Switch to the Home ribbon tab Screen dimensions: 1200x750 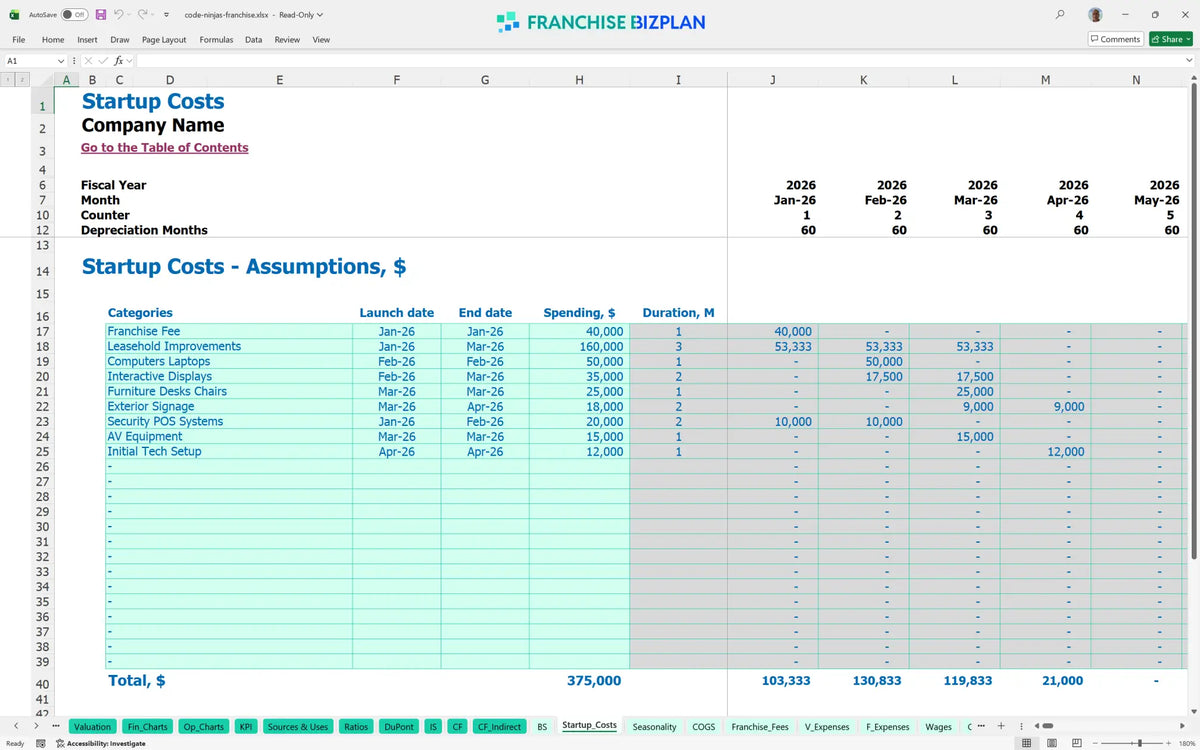click(x=53, y=40)
